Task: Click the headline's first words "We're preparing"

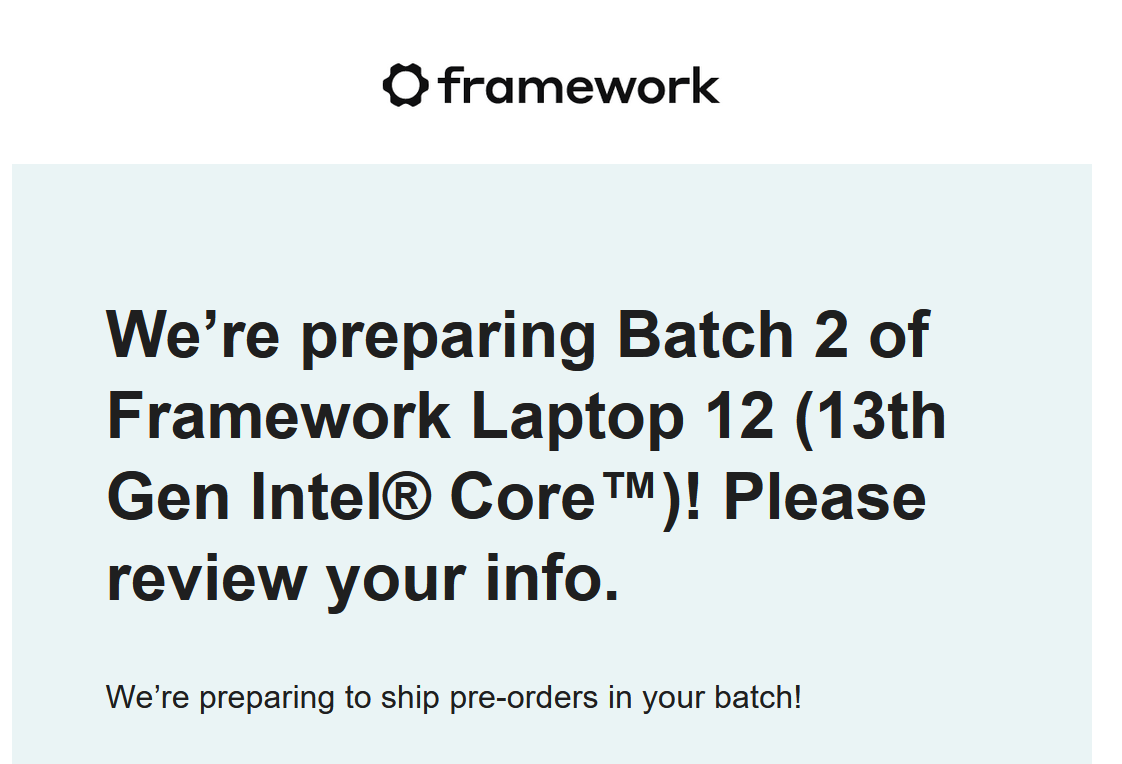Action: tap(351, 338)
